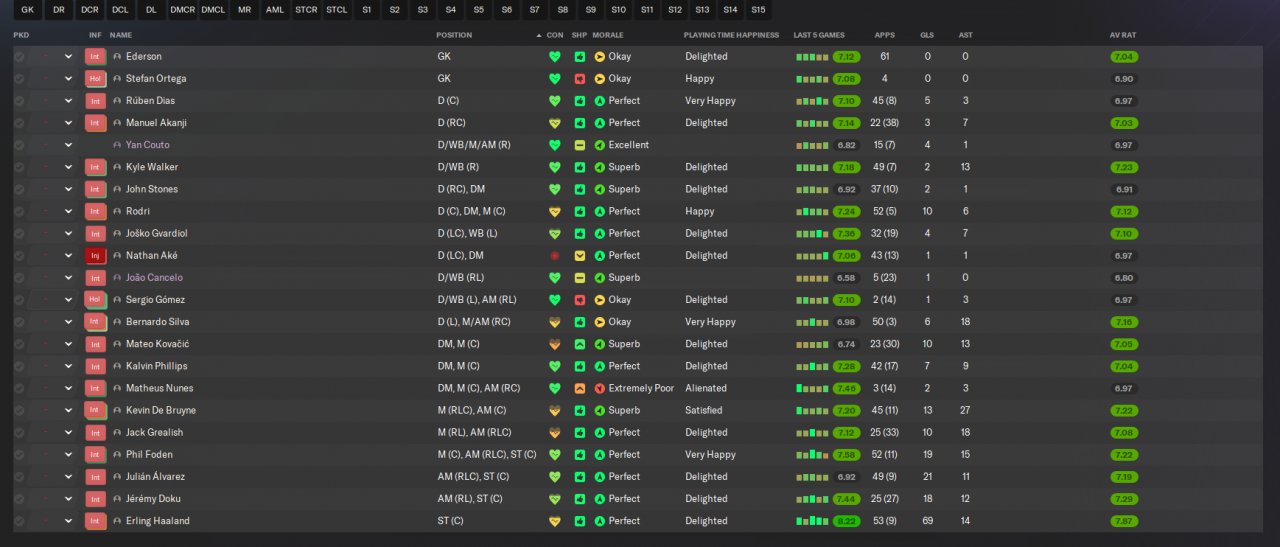Tick the picked checkbox for Rodri

[x=19, y=212]
